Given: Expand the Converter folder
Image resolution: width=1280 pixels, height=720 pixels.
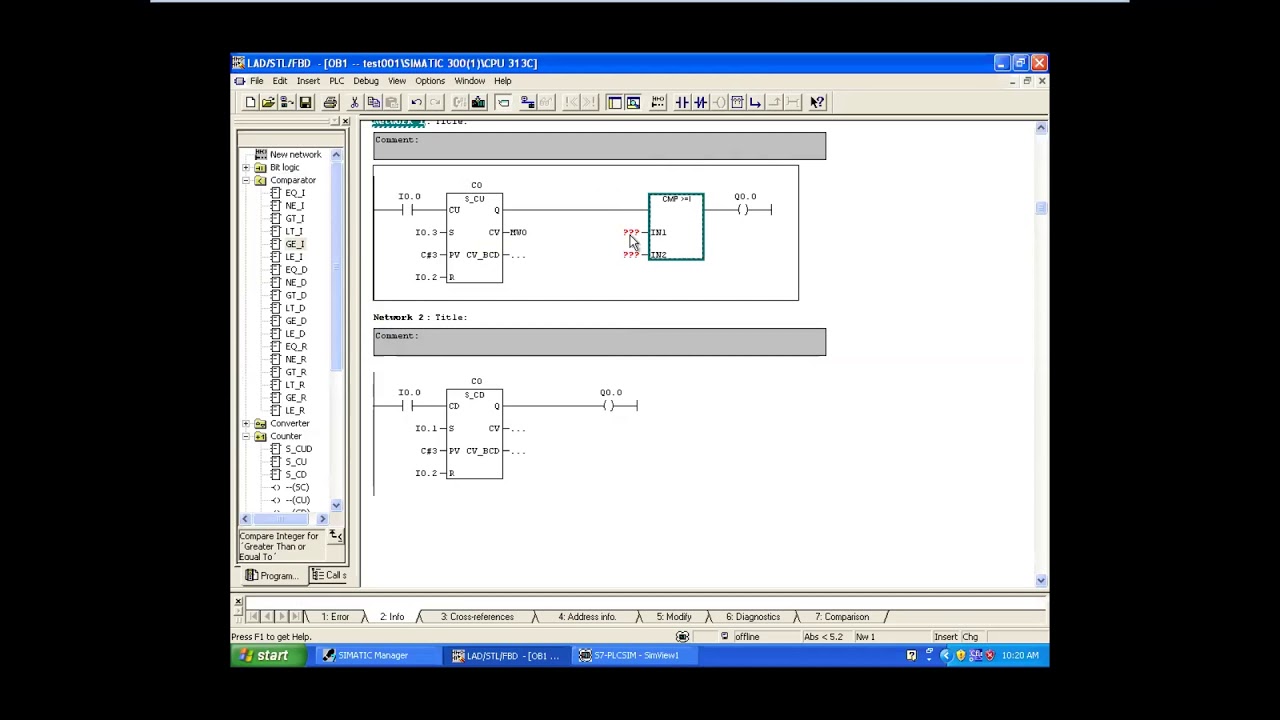Looking at the screenshot, I should point(246,423).
